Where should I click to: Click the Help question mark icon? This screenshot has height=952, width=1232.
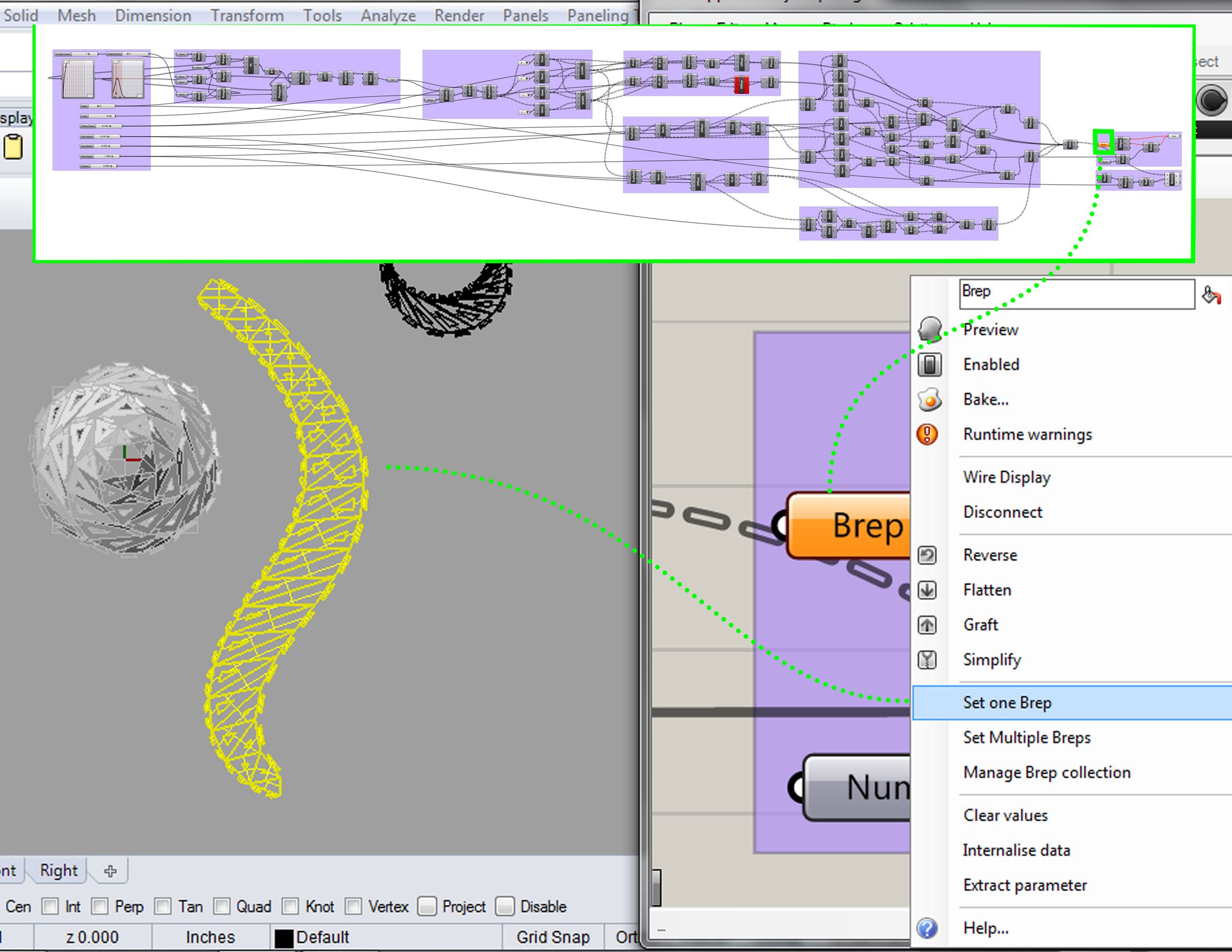928,928
